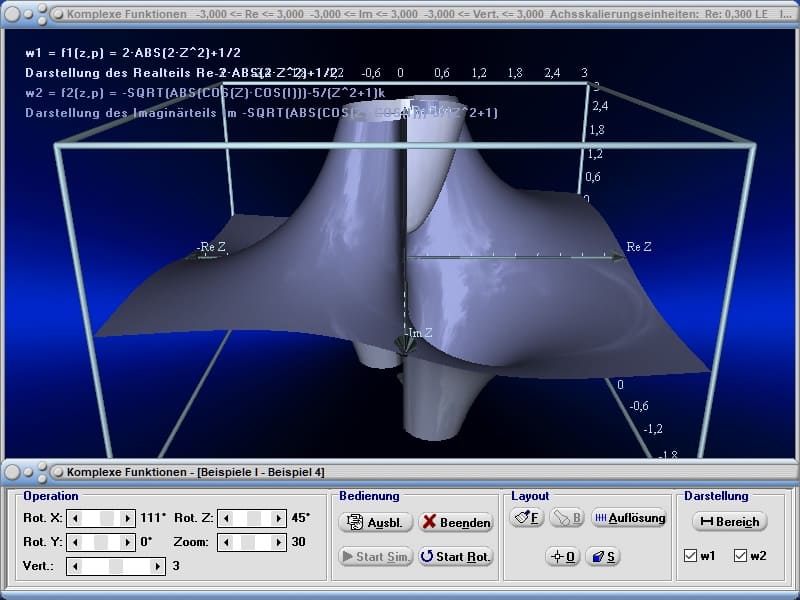Click the O origin crosshair button
The height and width of the screenshot is (600, 800).
[562, 556]
